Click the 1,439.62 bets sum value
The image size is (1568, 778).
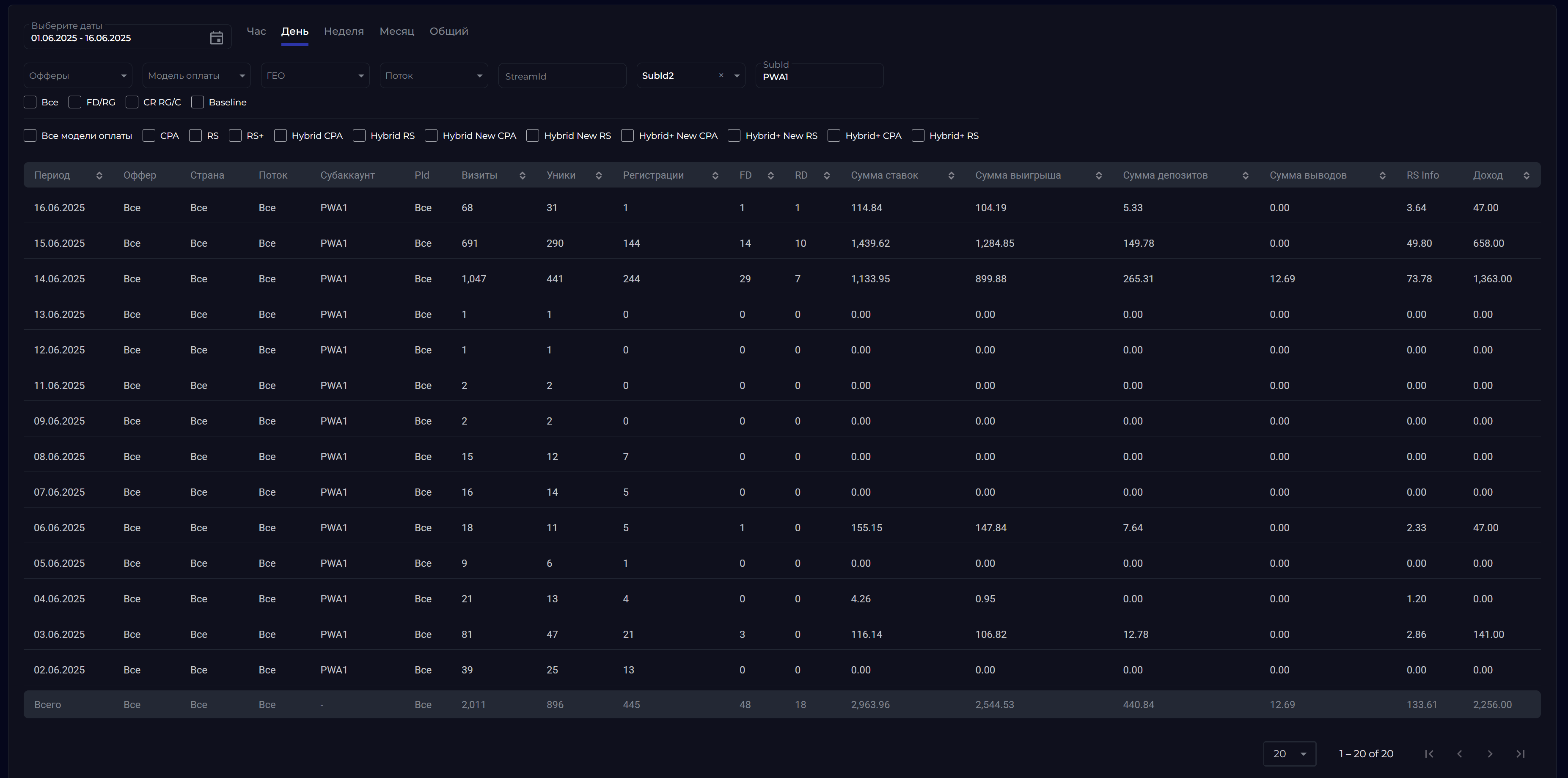coord(870,243)
